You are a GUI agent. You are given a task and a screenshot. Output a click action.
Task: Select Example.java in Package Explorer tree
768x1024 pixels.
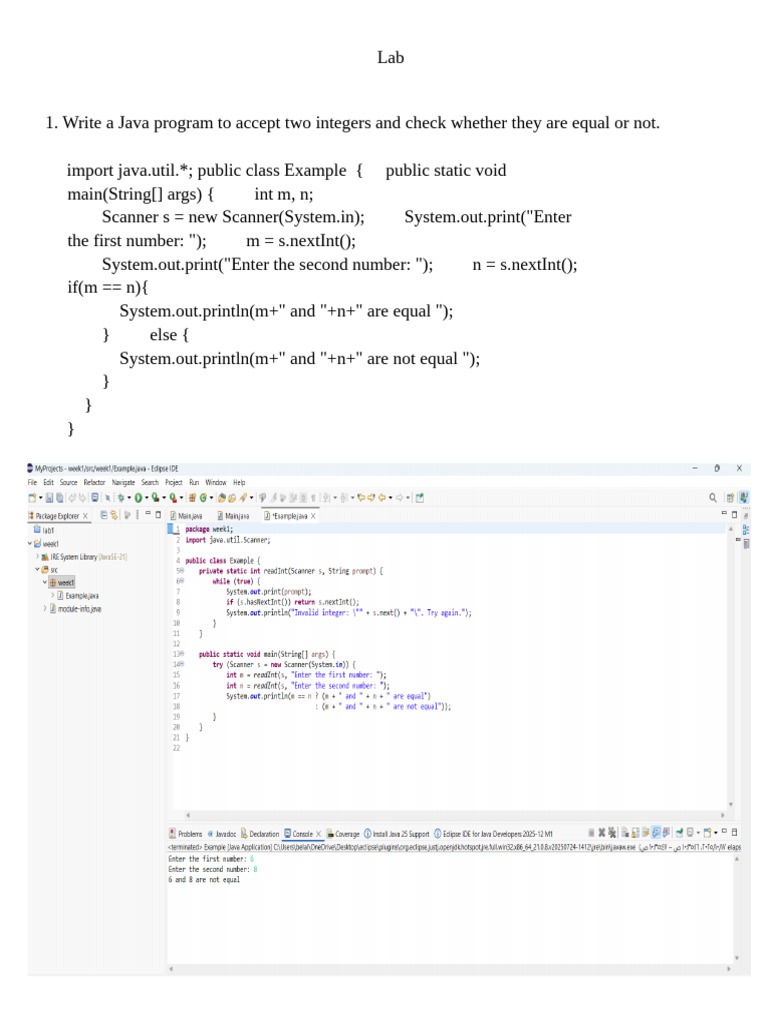pyautogui.click(x=78, y=596)
